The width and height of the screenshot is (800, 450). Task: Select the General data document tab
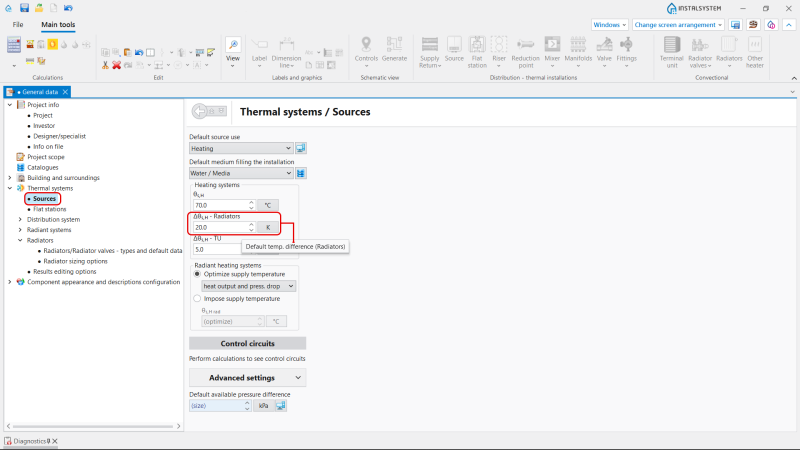click(37, 92)
